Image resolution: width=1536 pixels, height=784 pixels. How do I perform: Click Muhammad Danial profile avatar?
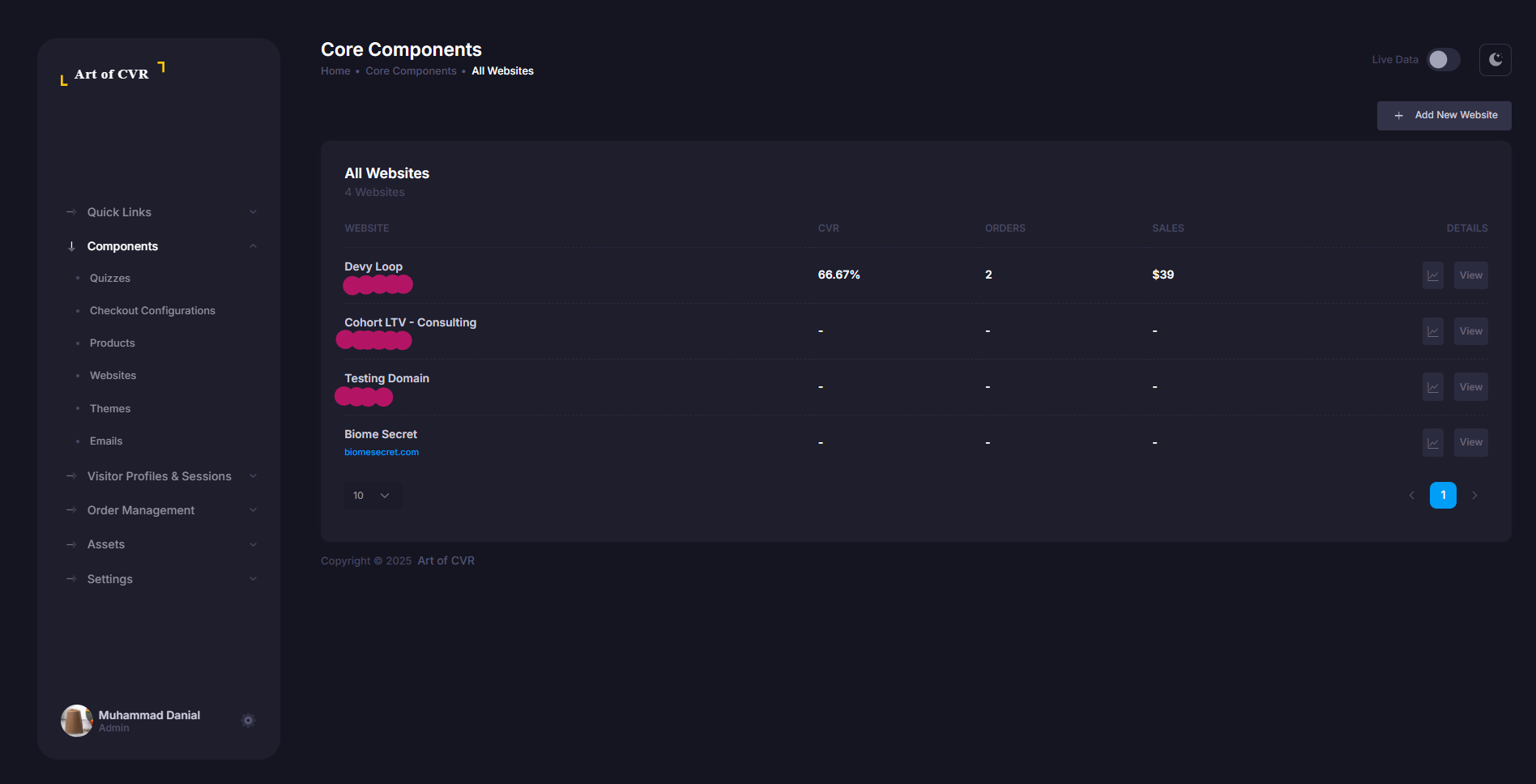point(77,720)
